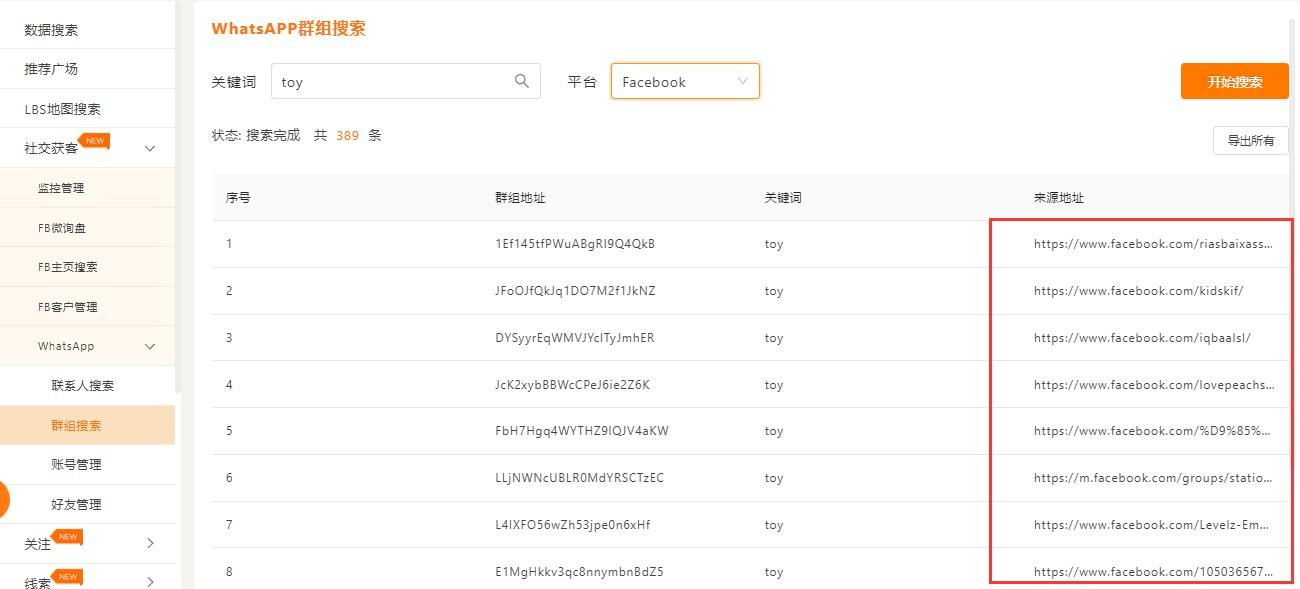The width and height of the screenshot is (1300, 589).
Task: Click the 序号 column header
Action: click(x=238, y=198)
